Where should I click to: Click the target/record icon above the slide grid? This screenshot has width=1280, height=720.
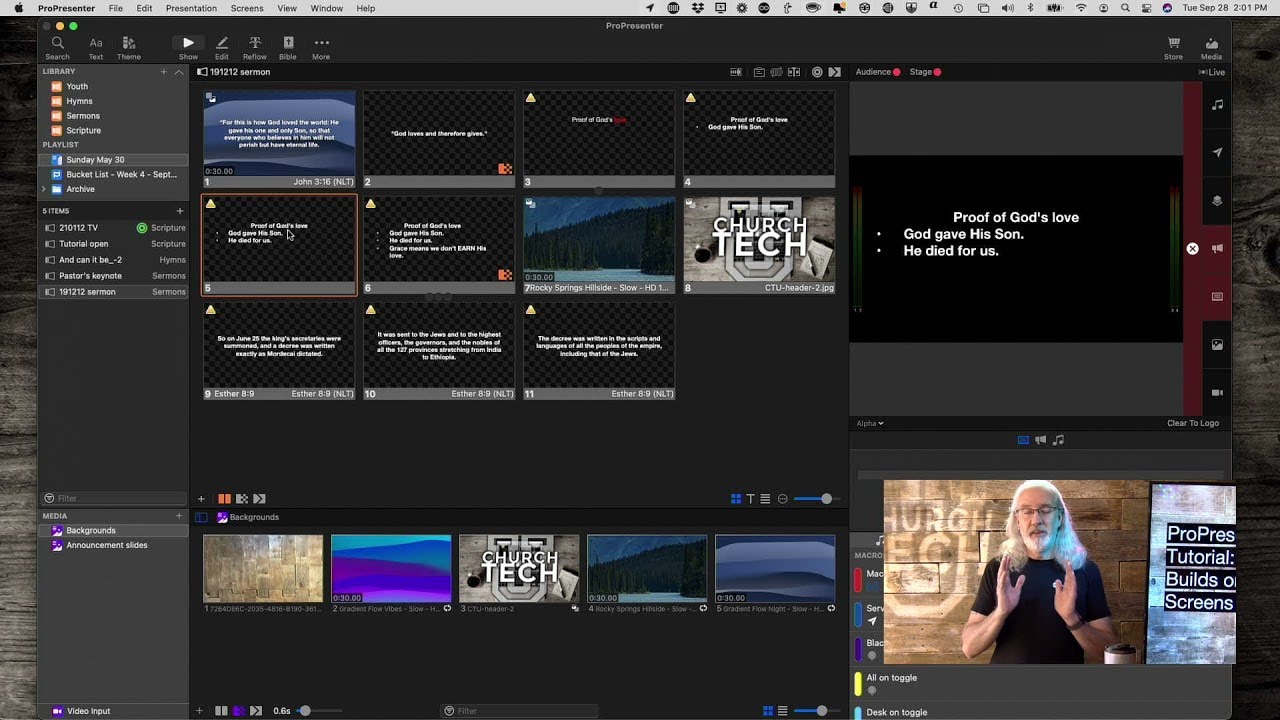(x=817, y=72)
